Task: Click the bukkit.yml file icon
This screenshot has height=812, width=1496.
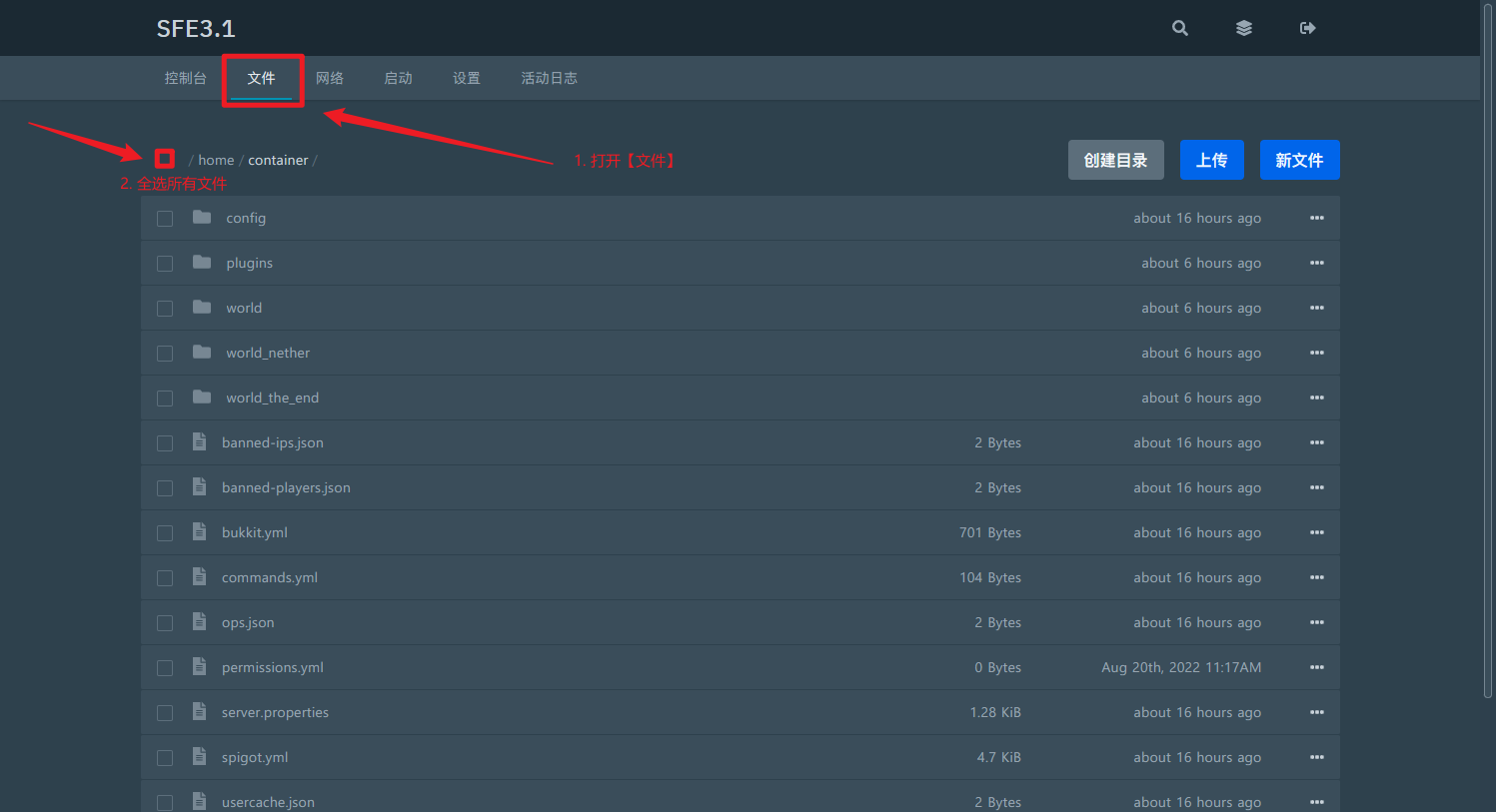Action: point(200,532)
